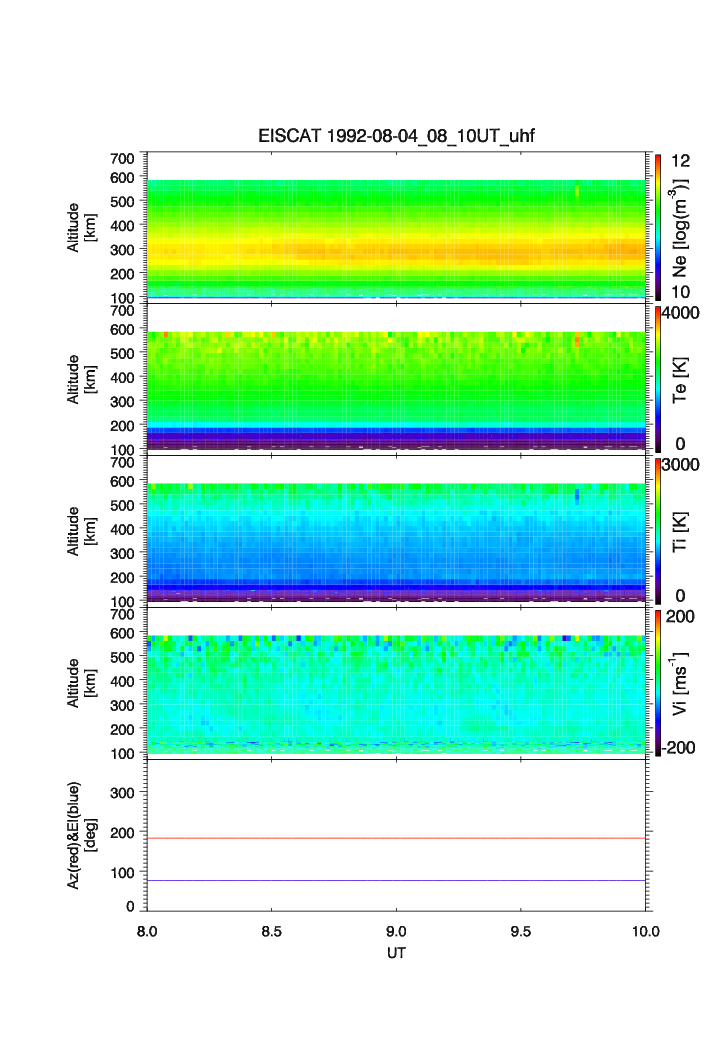Screen dimensions: 708x1063
Task: Click the 8.0 tick on UT axis
Action: tap(146, 931)
